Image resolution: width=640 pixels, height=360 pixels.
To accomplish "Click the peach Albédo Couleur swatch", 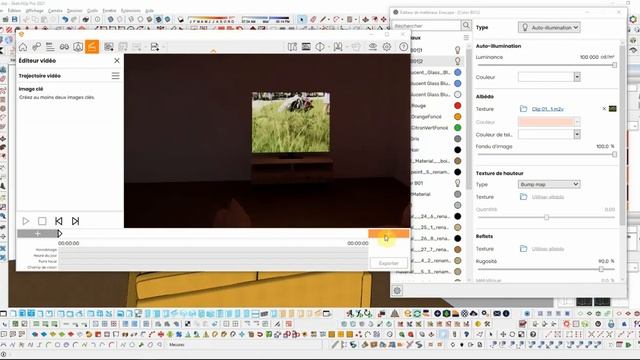I will 546,122.
